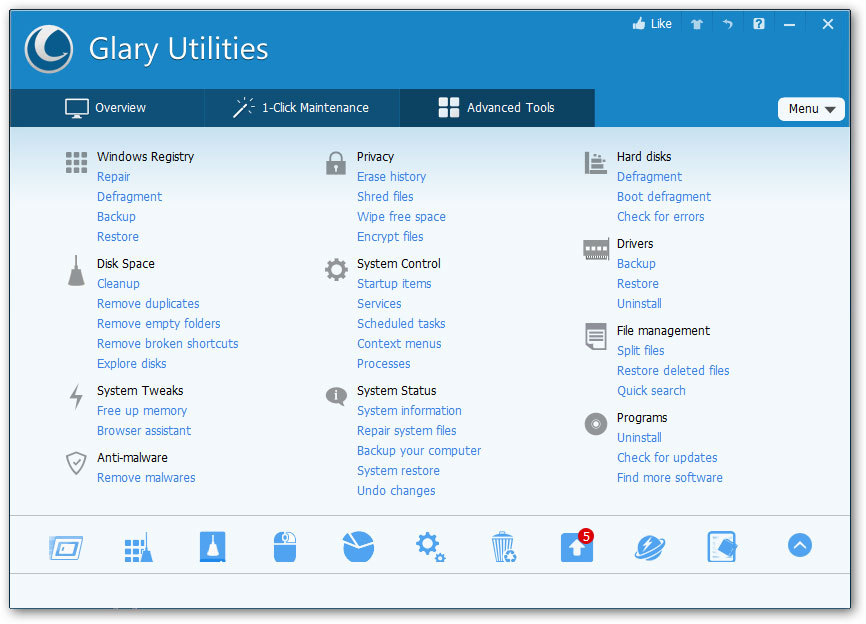866x624 pixels.
Task: Select Startup items under System Control
Action: coord(395,283)
